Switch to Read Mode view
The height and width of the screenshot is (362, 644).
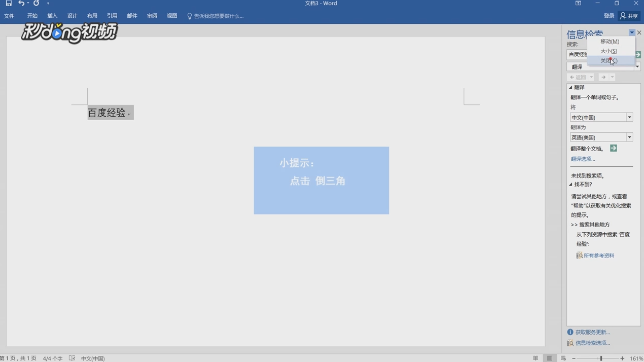click(535, 358)
